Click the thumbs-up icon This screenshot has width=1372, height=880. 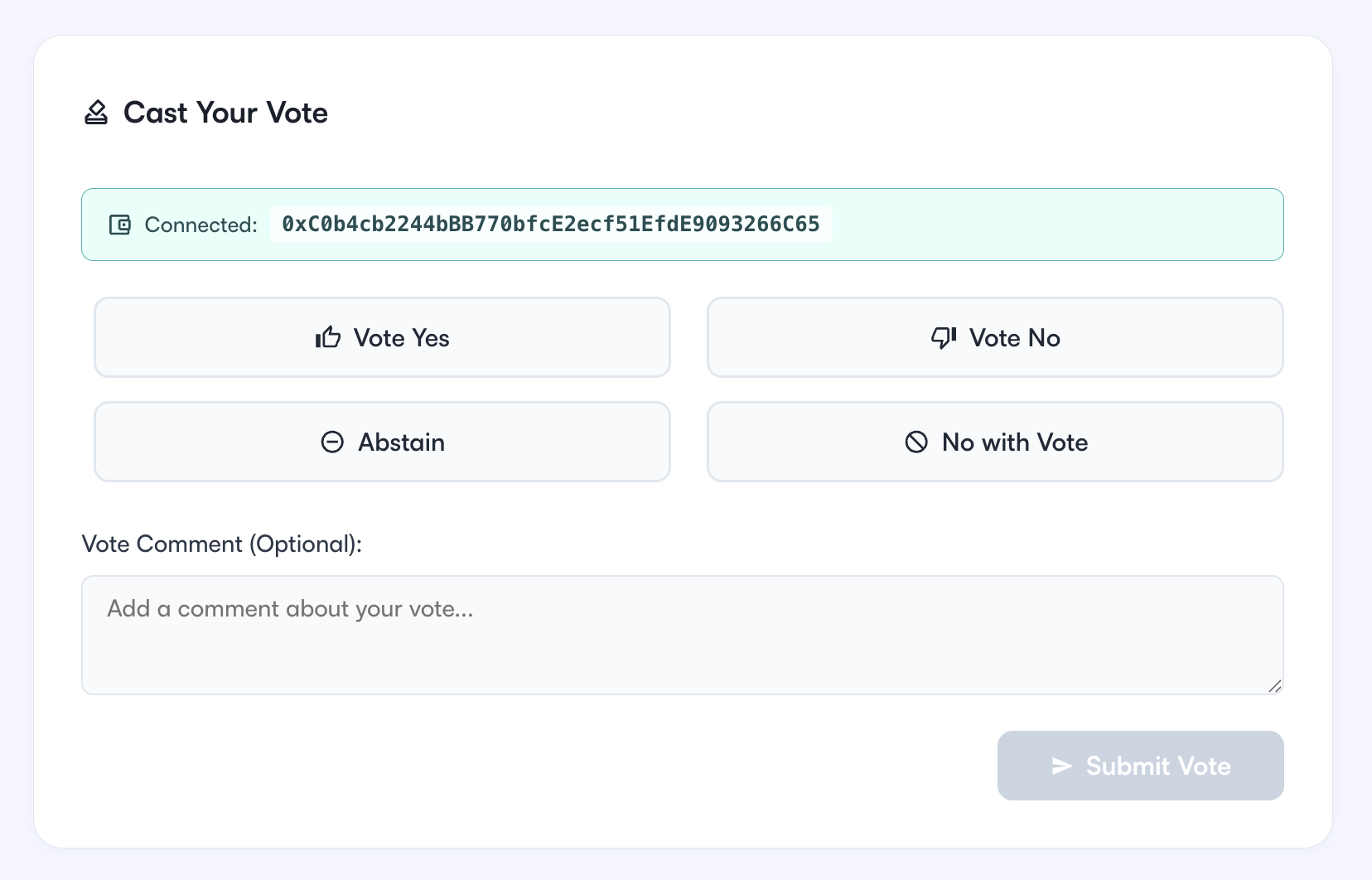pyautogui.click(x=328, y=337)
